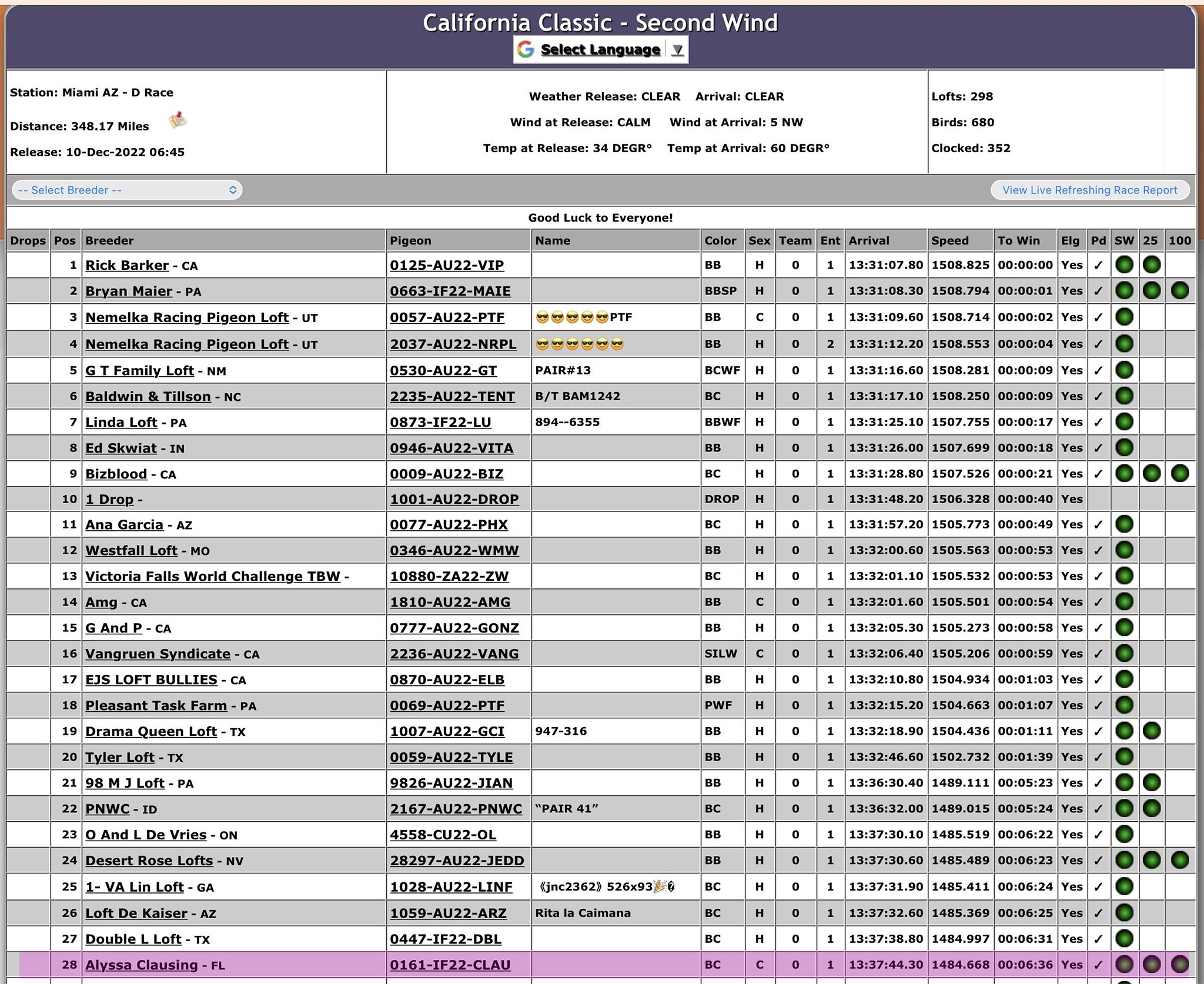This screenshot has width=1204, height=984.
Task: Click the Pd checkmark for Rick Barker
Action: pos(1098,265)
